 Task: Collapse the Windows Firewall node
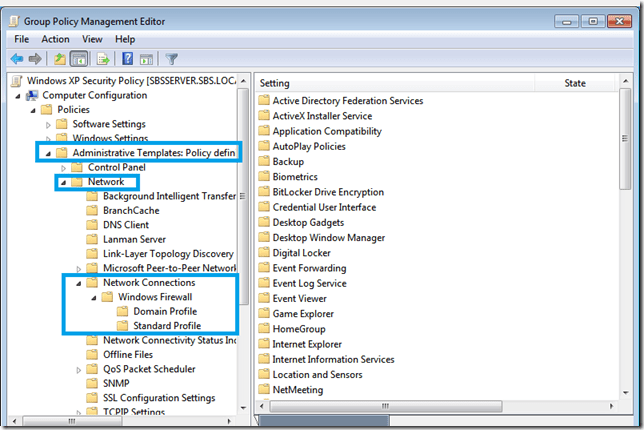point(94,297)
